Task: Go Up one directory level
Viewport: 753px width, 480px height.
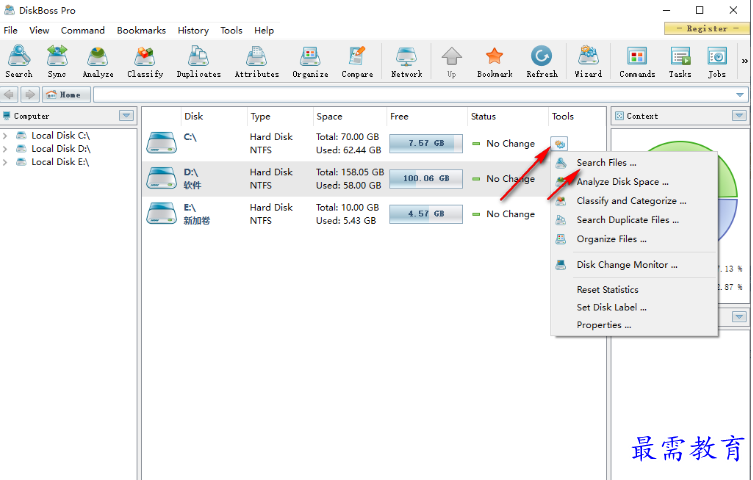Action: coord(451,61)
